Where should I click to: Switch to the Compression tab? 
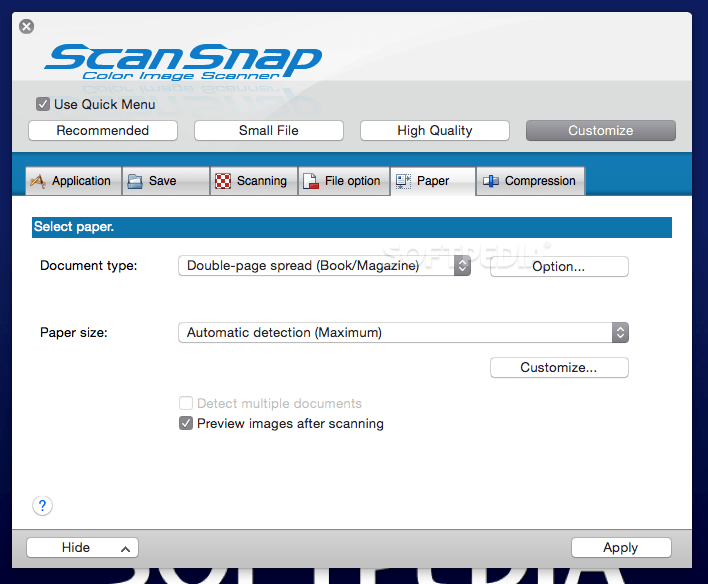click(531, 181)
